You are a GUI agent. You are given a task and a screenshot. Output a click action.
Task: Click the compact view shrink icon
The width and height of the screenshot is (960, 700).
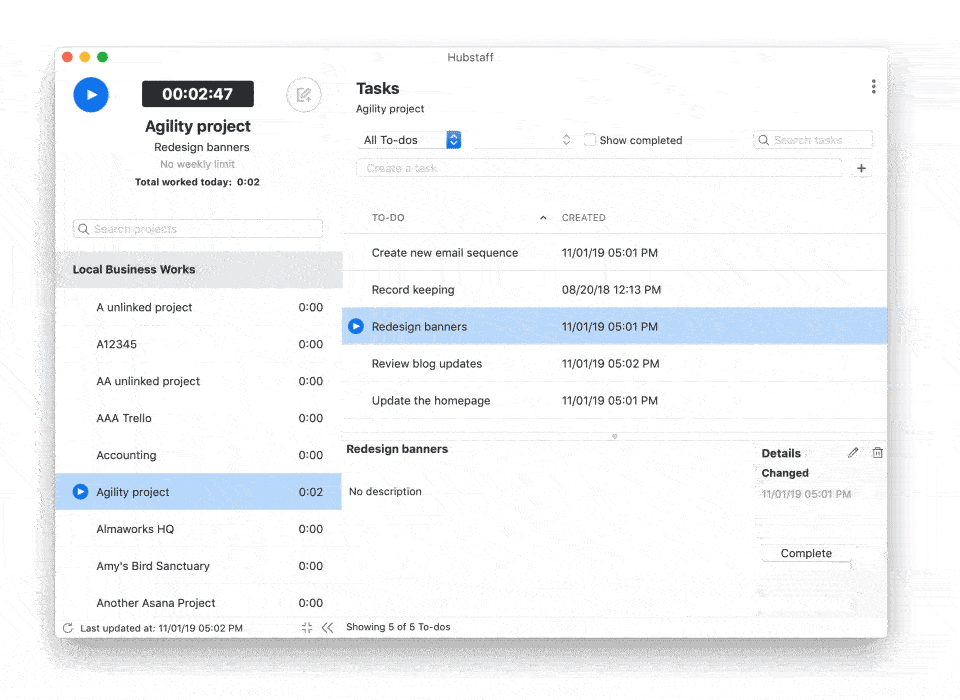pos(307,627)
